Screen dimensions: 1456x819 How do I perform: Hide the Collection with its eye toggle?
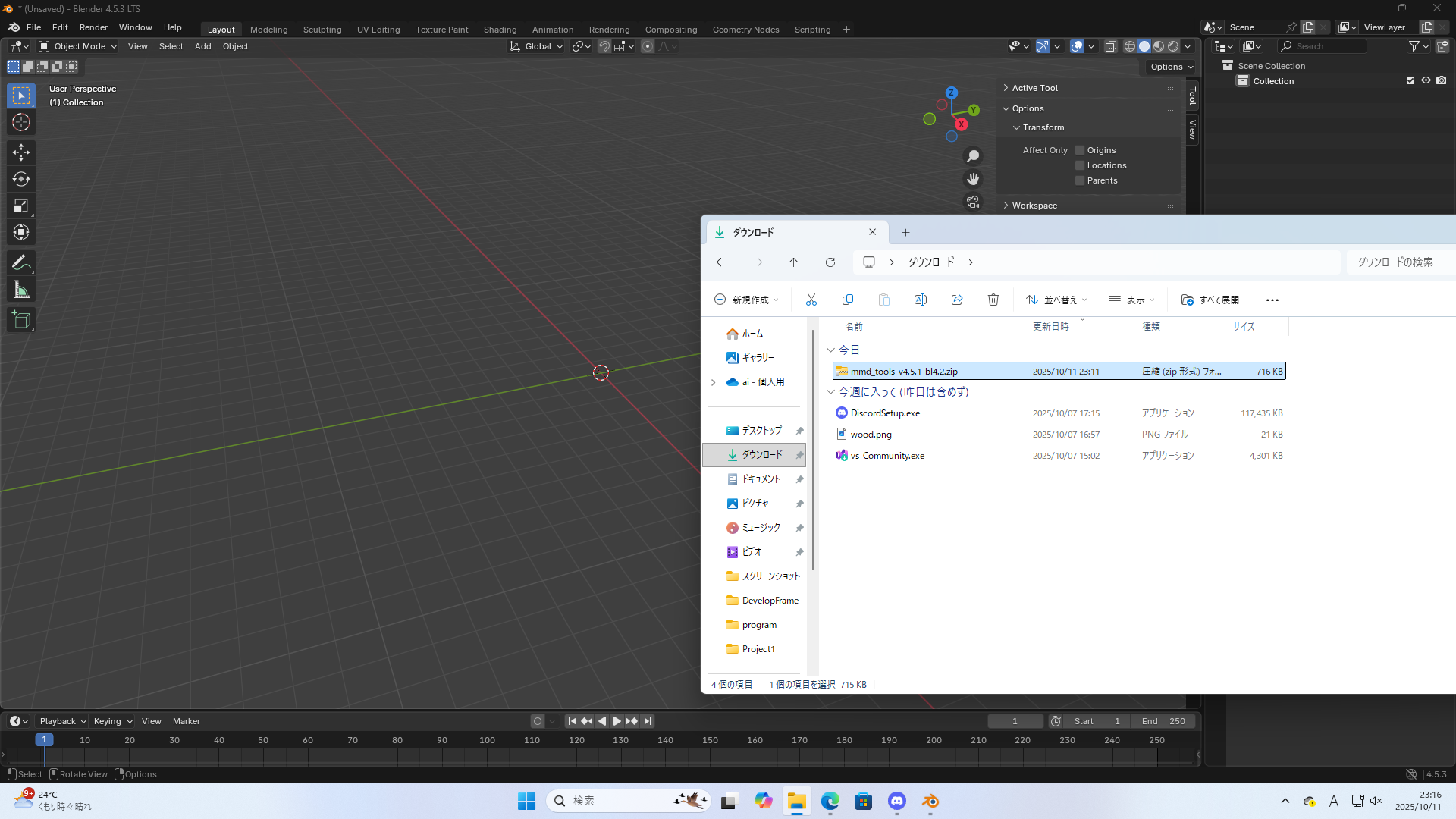point(1426,80)
